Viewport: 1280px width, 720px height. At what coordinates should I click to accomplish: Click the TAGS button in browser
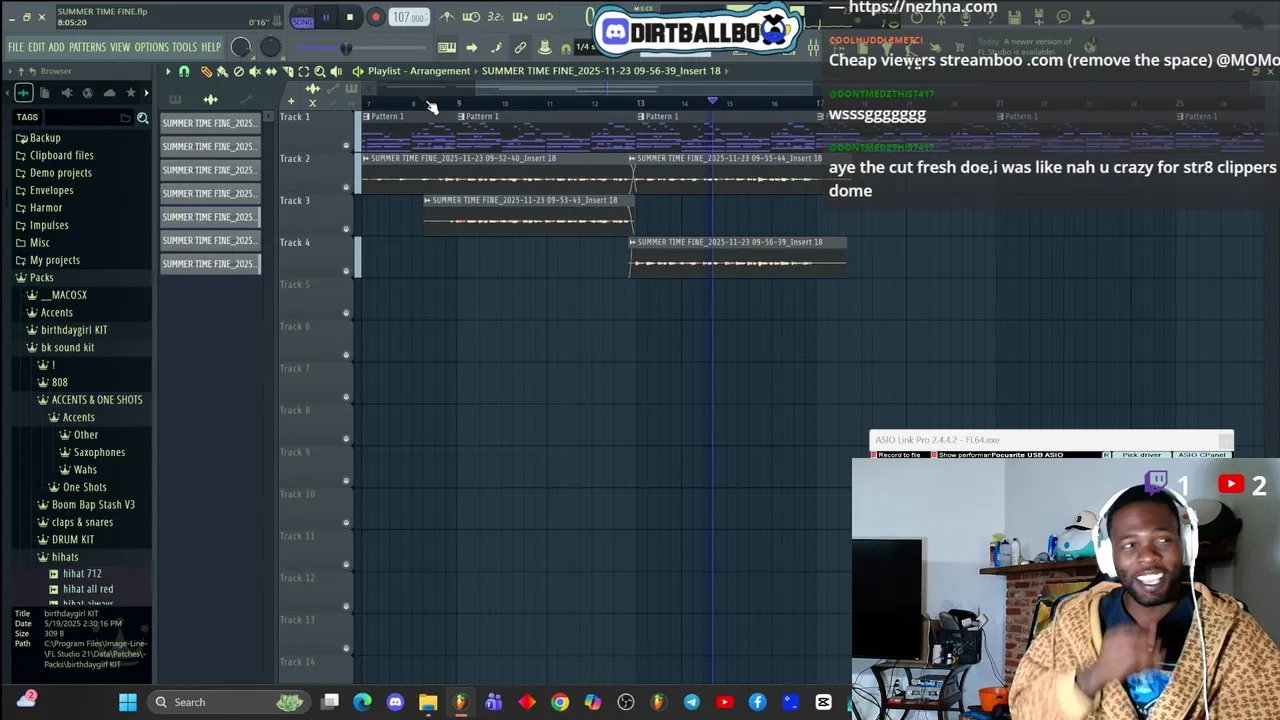click(27, 117)
